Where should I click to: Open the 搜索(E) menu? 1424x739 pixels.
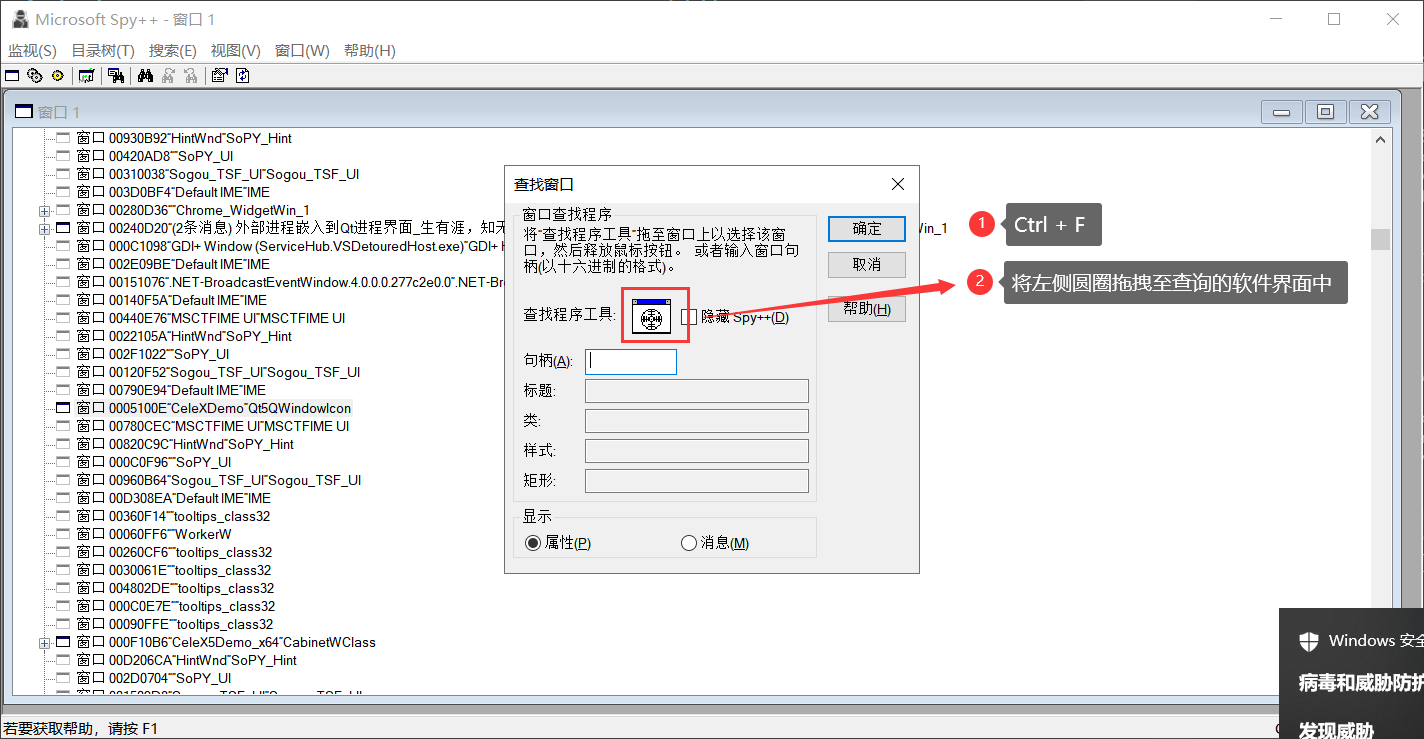tap(173, 51)
